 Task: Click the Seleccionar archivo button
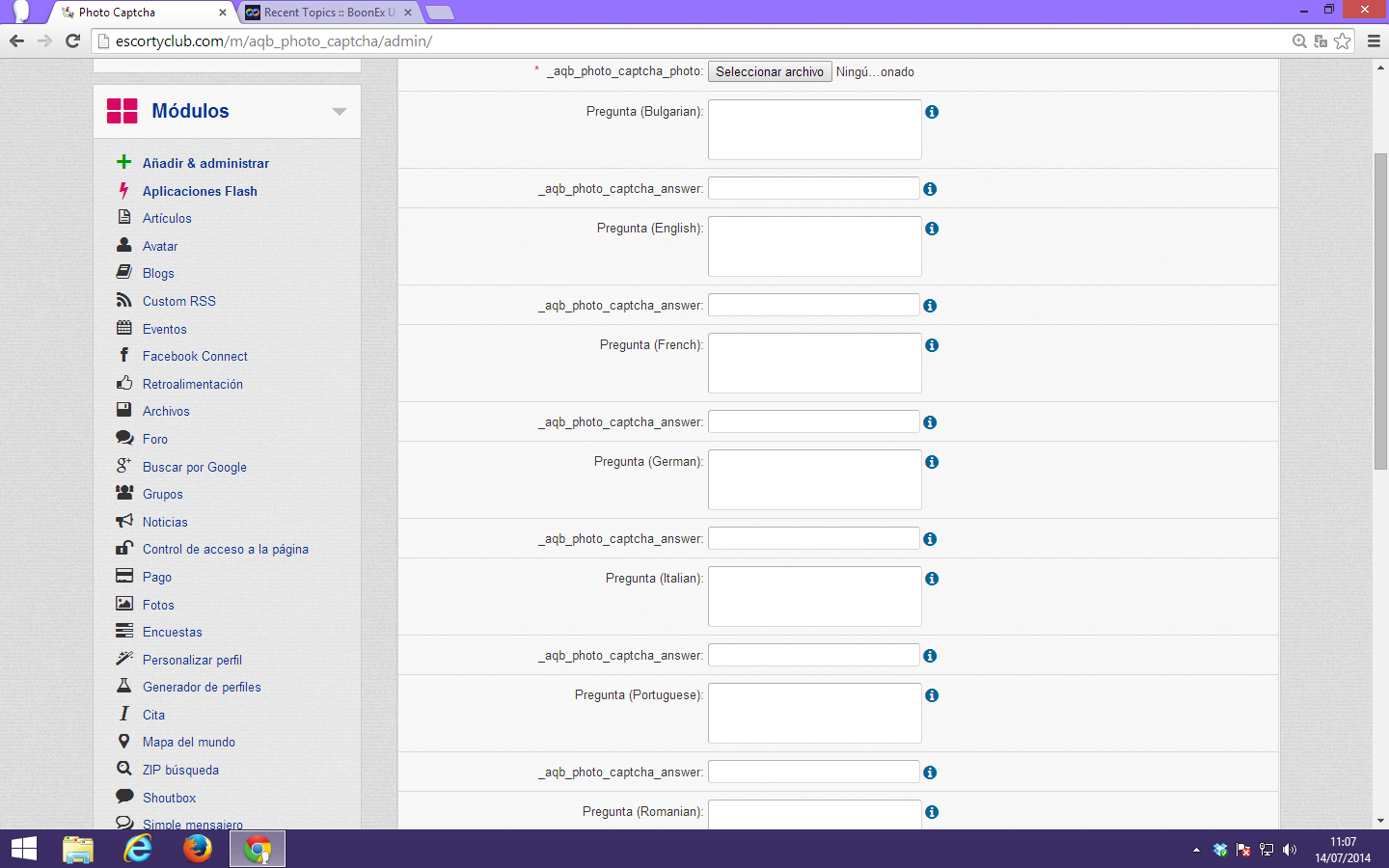pyautogui.click(x=770, y=72)
